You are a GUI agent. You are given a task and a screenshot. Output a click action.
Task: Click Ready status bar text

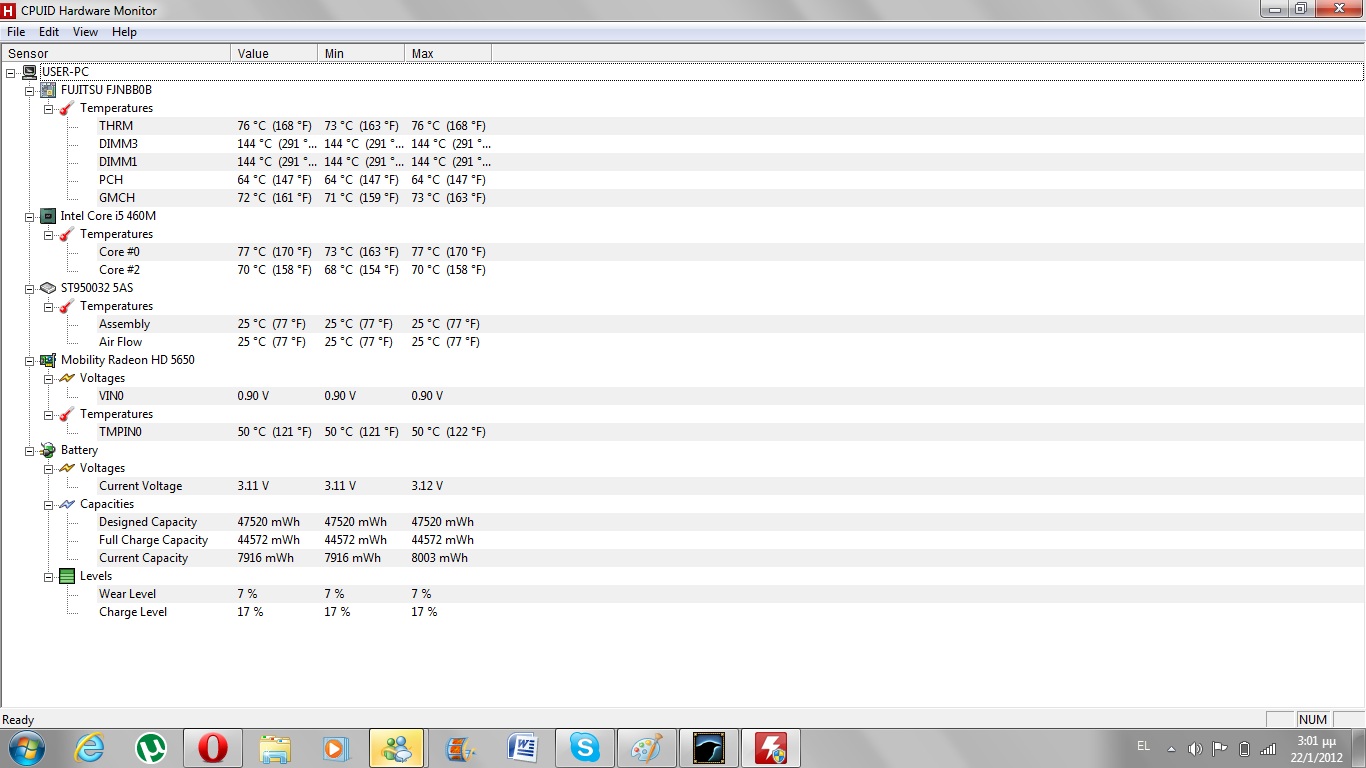point(18,720)
